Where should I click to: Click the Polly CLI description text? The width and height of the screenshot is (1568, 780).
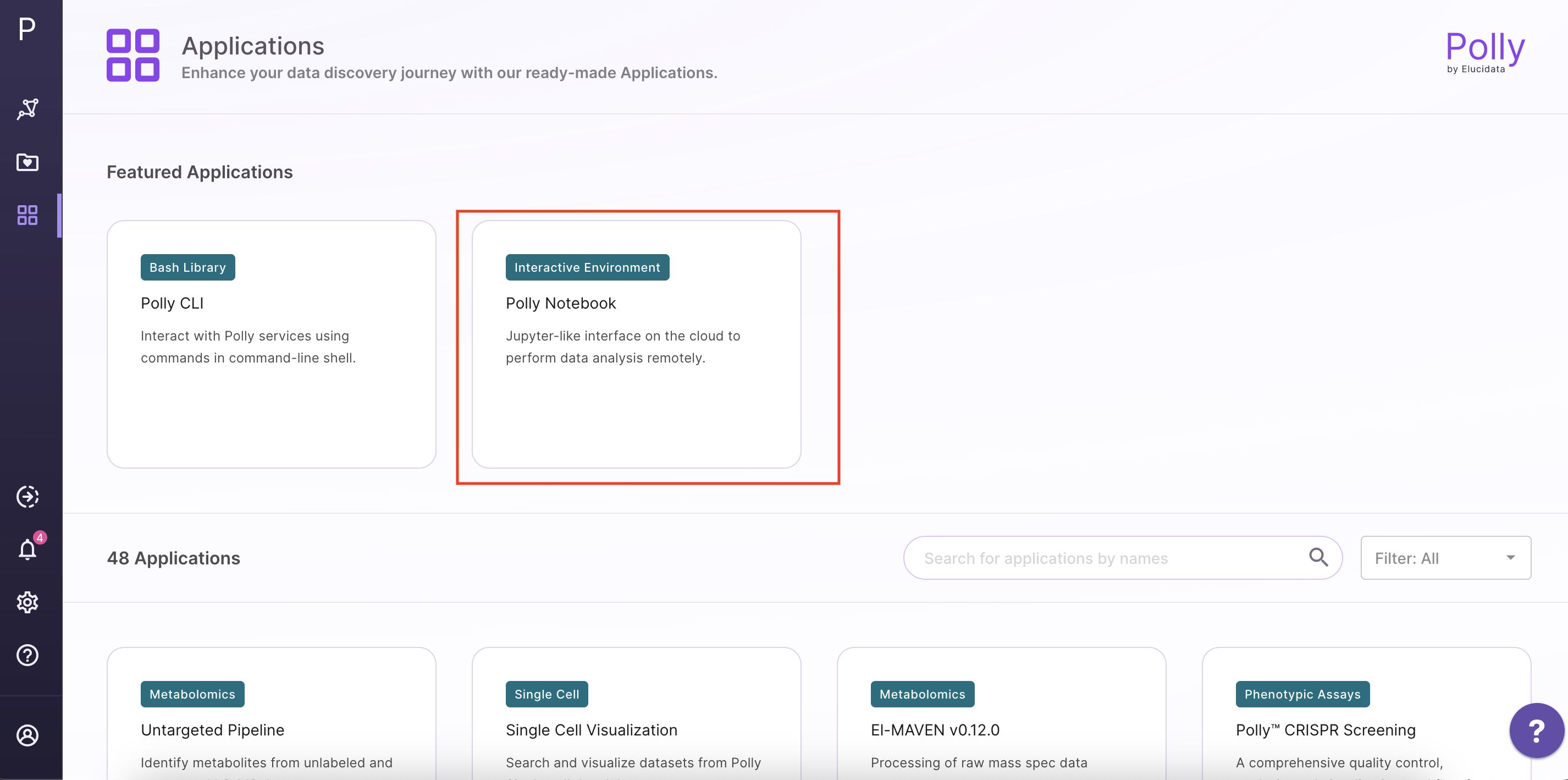point(249,347)
